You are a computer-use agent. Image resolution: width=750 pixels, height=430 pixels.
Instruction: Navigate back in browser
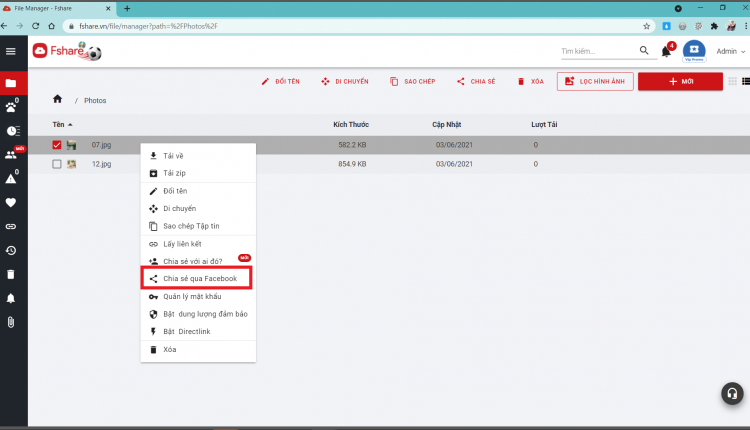click(x=4, y=26)
